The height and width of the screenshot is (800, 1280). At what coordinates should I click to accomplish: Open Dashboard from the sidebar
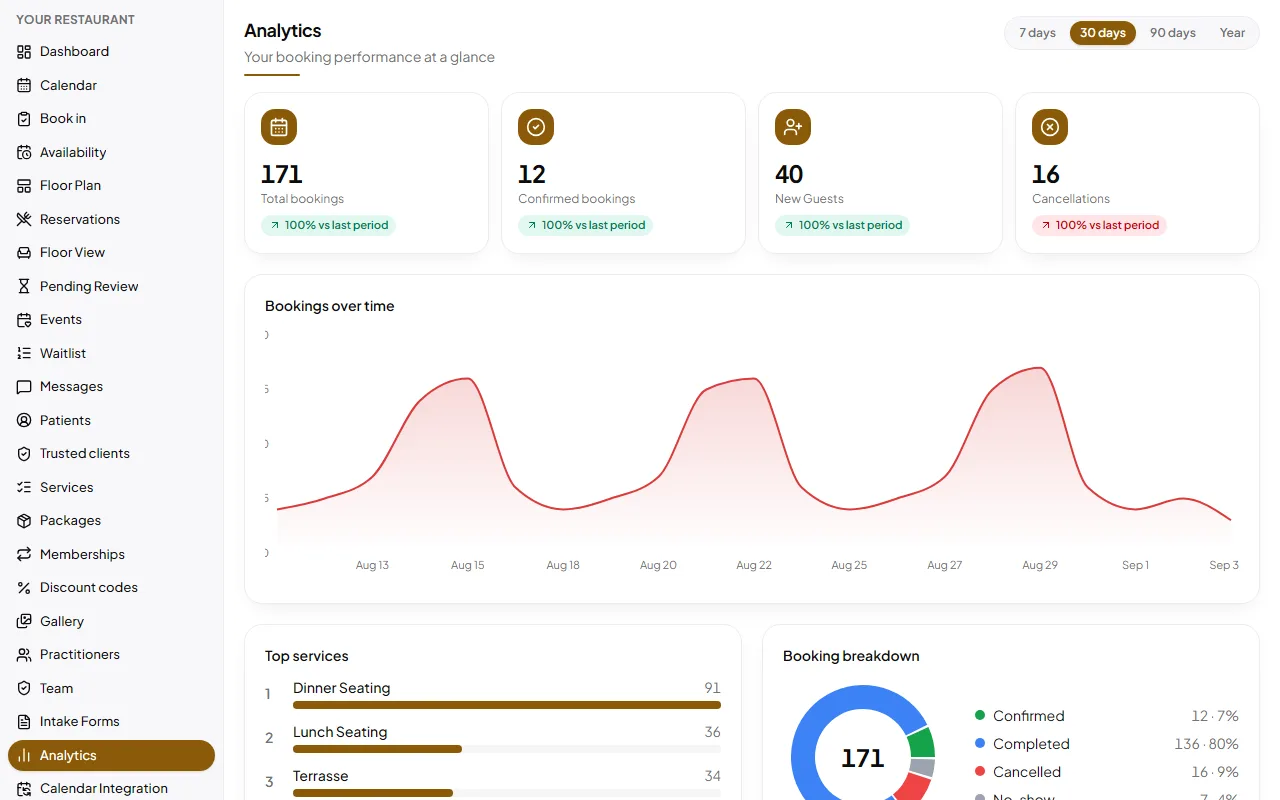coord(111,51)
